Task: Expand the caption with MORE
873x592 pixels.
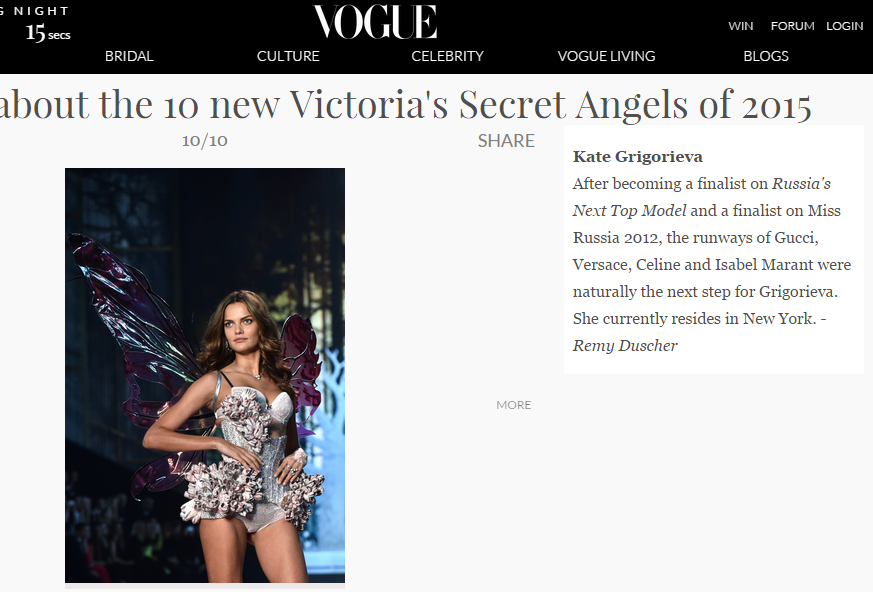Action: 513,405
